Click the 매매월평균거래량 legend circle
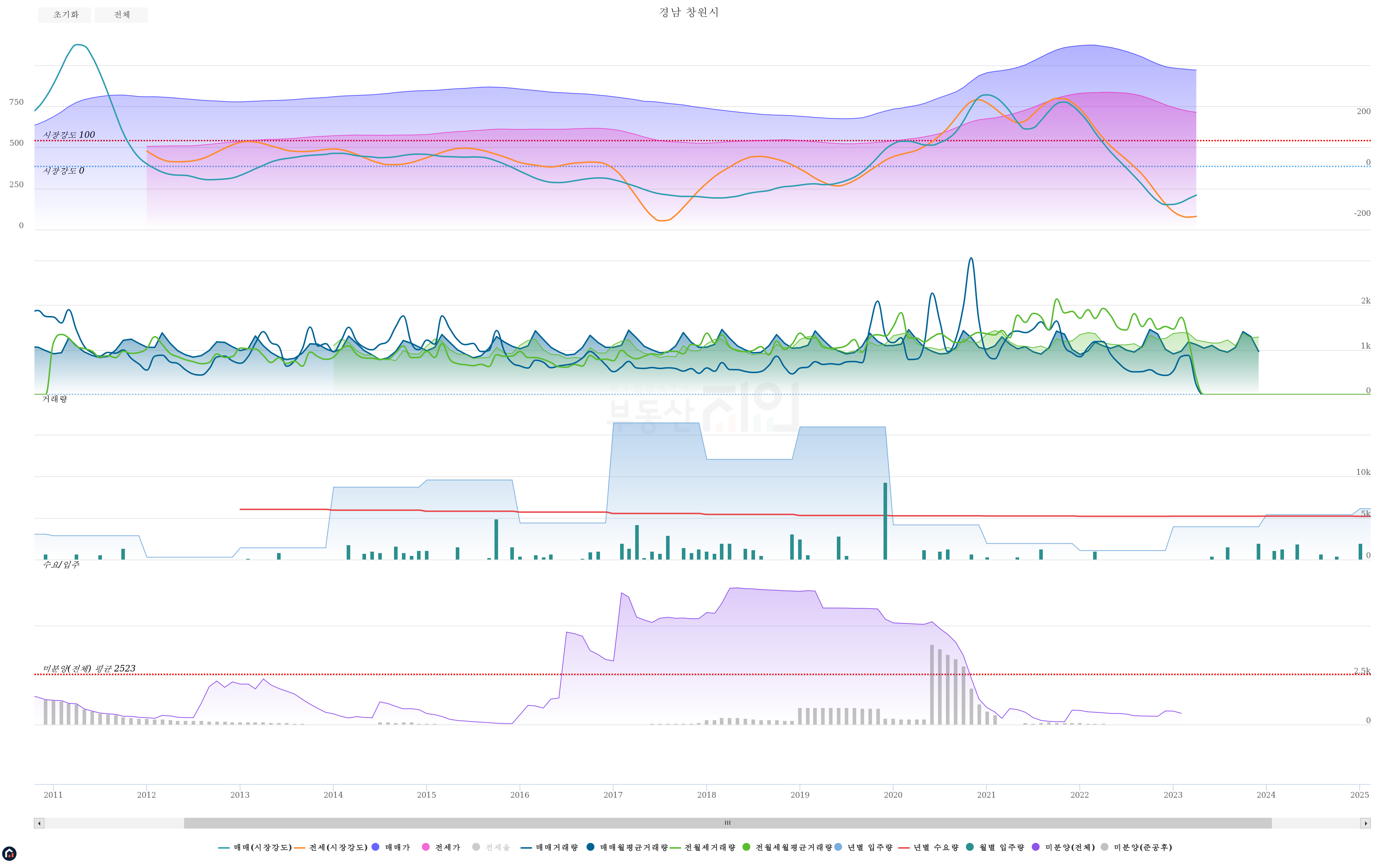Image resolution: width=1378 pixels, height=868 pixels. tap(590, 847)
